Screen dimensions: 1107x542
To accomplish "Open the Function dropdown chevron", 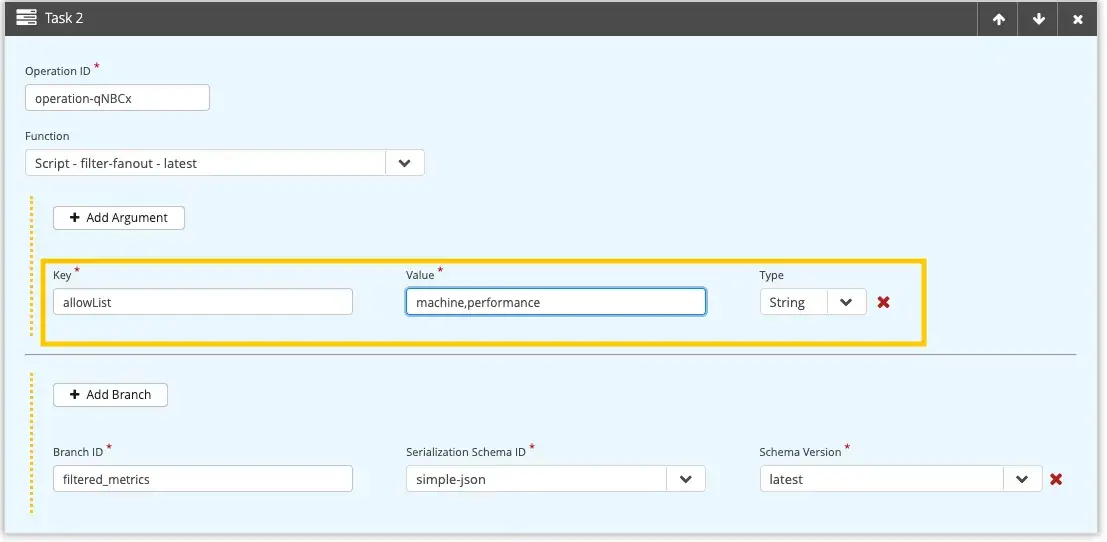I will [x=405, y=163].
